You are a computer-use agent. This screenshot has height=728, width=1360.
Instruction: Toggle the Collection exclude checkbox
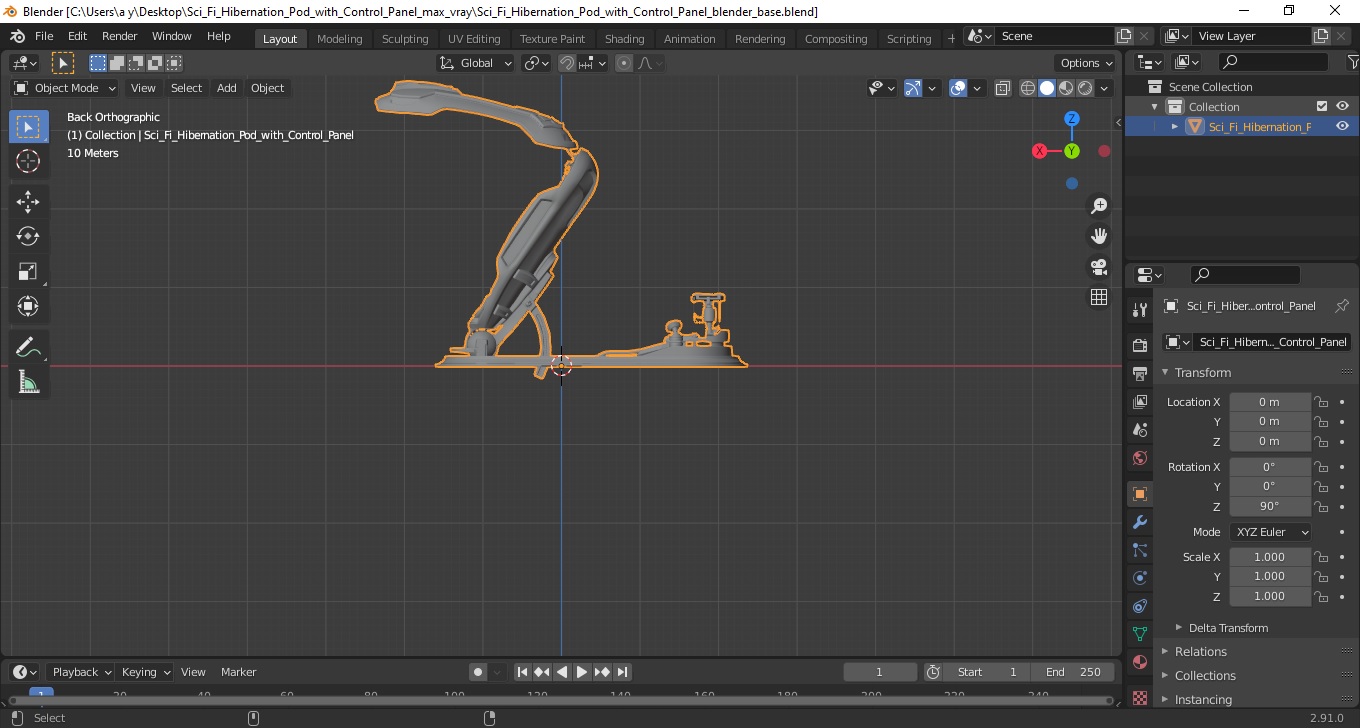click(1322, 106)
